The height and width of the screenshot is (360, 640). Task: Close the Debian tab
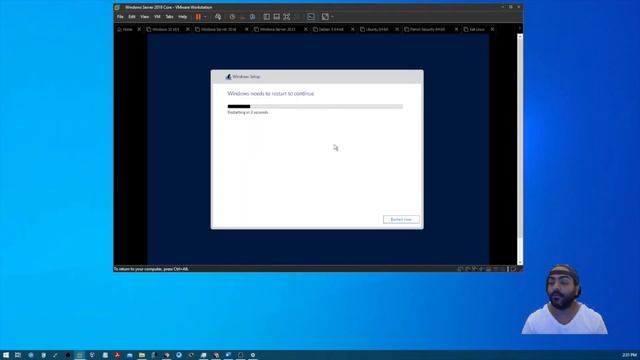[353, 29]
